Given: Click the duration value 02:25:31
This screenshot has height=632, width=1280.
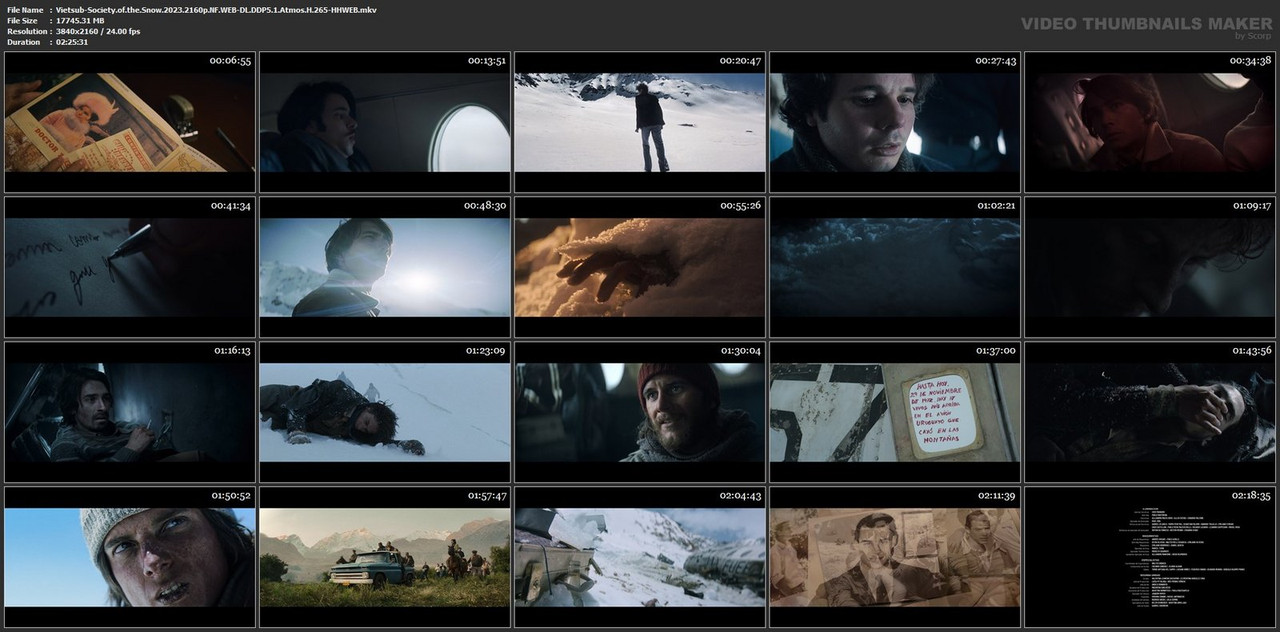Looking at the screenshot, I should point(72,42).
